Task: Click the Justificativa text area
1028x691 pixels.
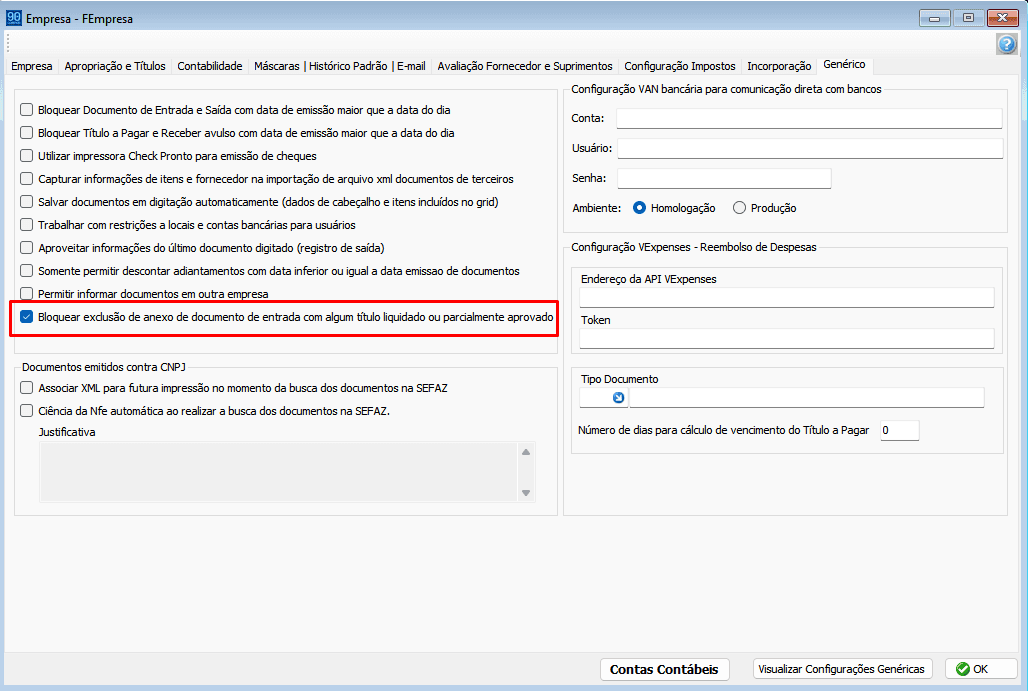Action: click(x=278, y=472)
